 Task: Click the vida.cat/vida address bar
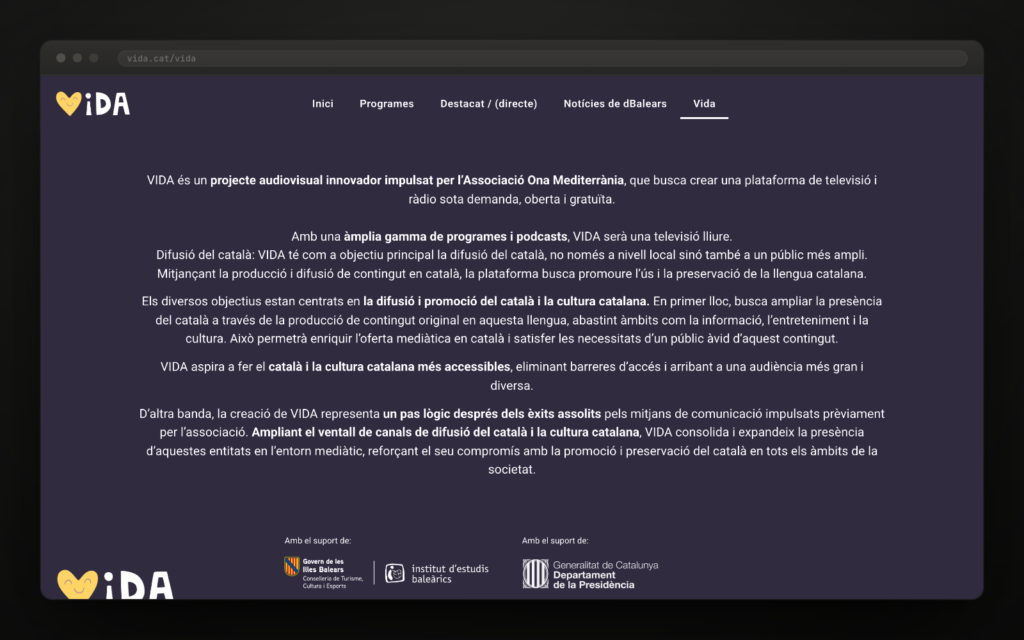(x=542, y=58)
